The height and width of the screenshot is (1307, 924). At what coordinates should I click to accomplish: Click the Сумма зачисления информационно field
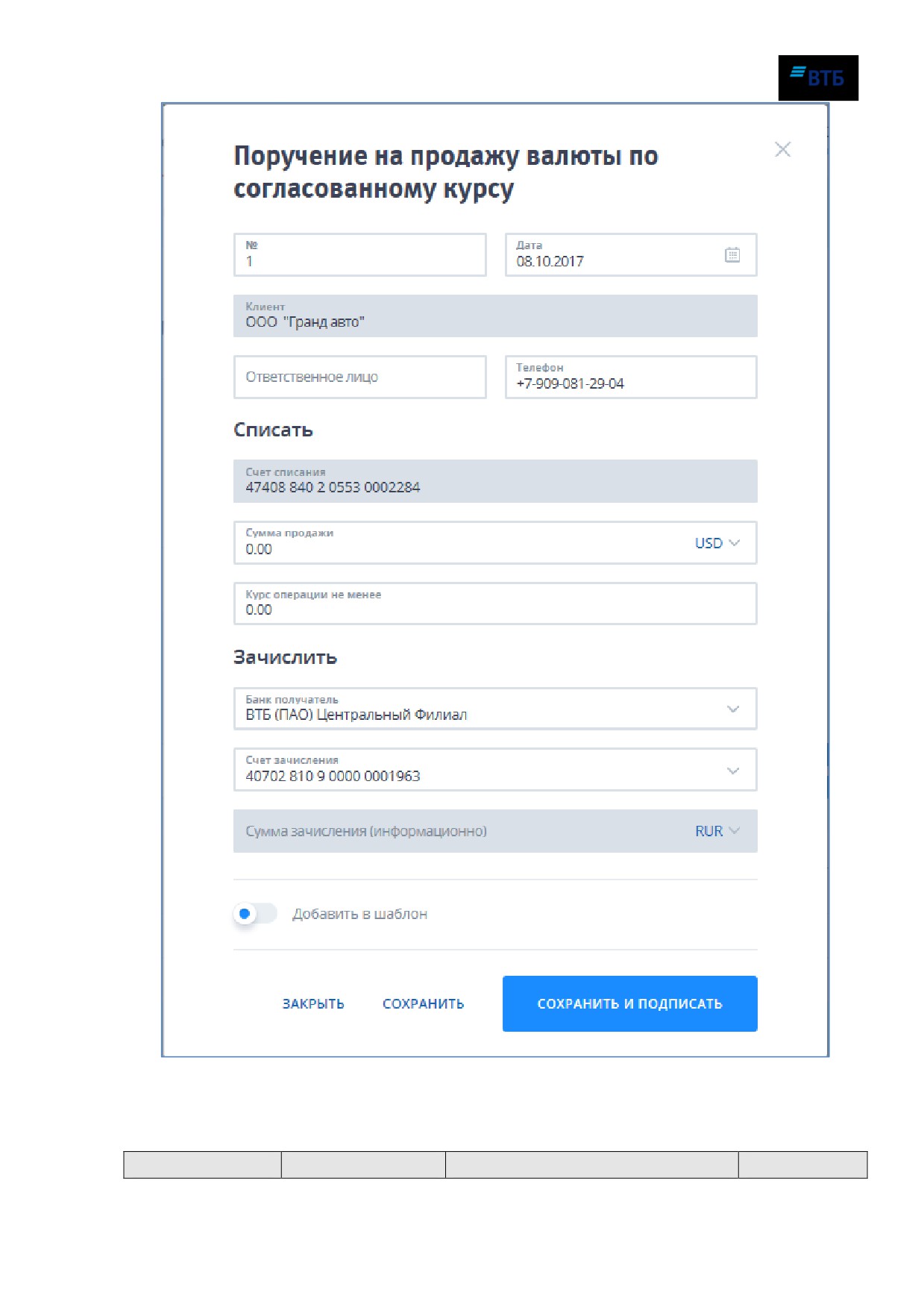click(x=495, y=831)
